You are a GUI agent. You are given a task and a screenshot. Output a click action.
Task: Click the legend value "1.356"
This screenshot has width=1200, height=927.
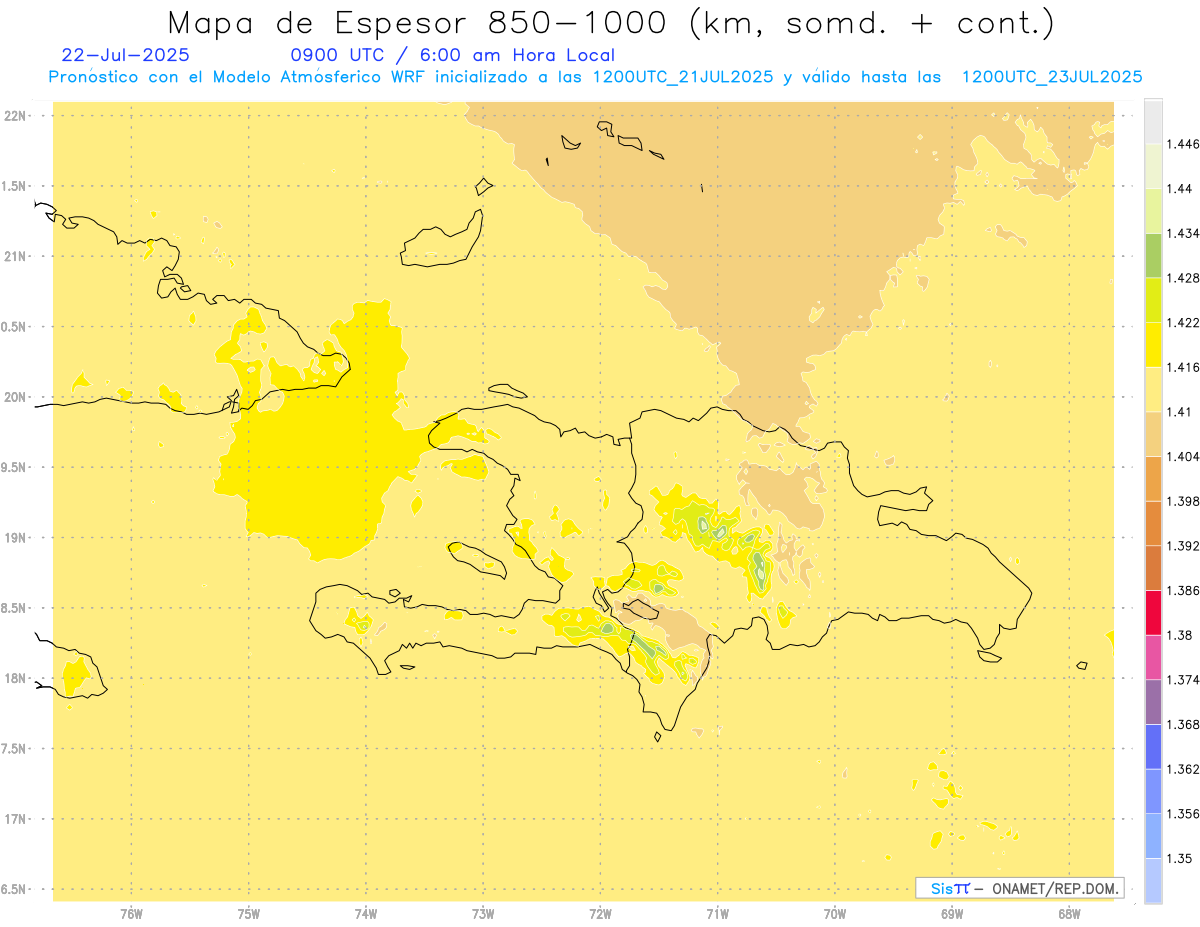pos(1182,814)
